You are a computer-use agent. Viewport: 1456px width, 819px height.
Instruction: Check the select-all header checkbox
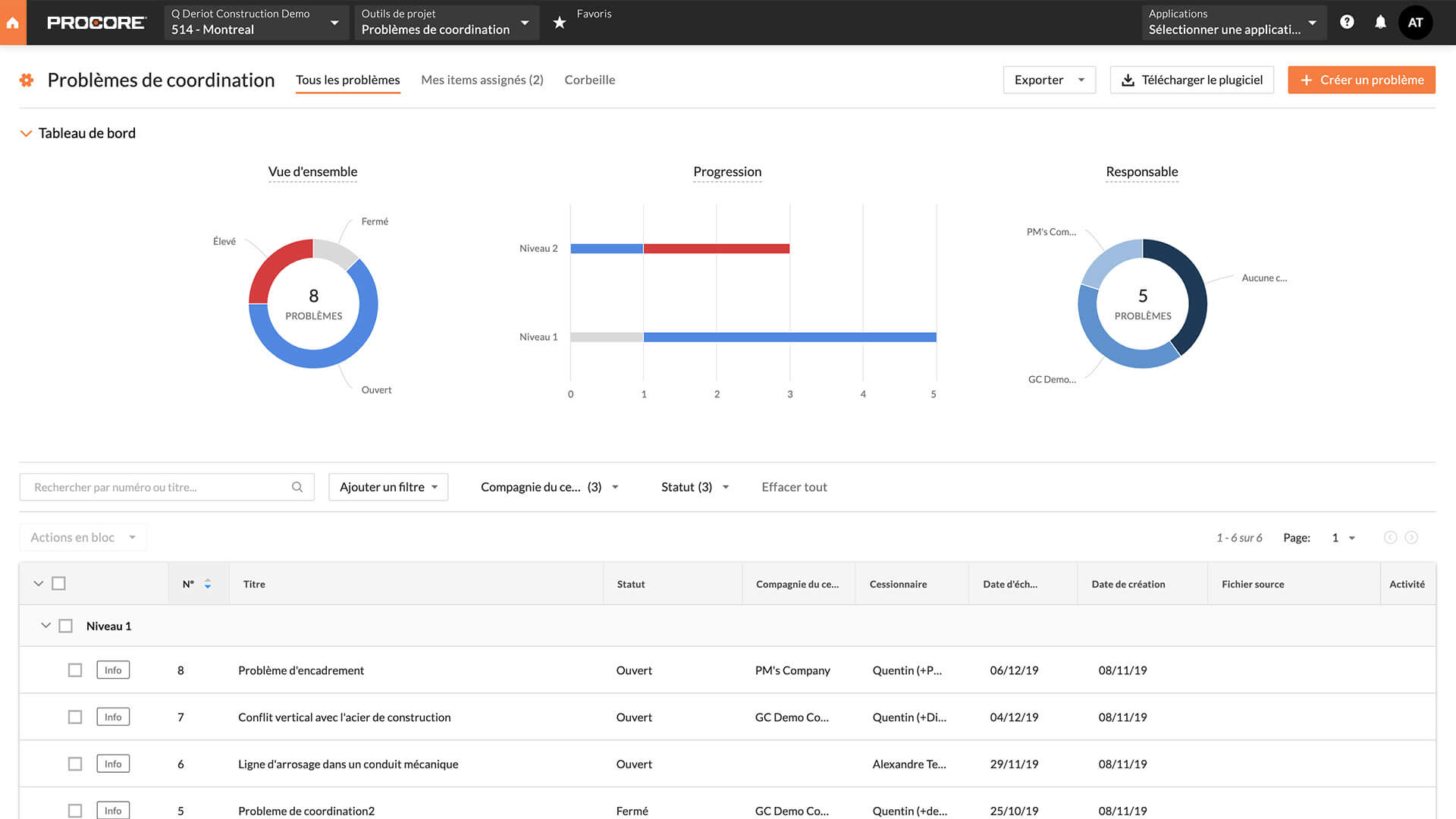click(x=58, y=584)
